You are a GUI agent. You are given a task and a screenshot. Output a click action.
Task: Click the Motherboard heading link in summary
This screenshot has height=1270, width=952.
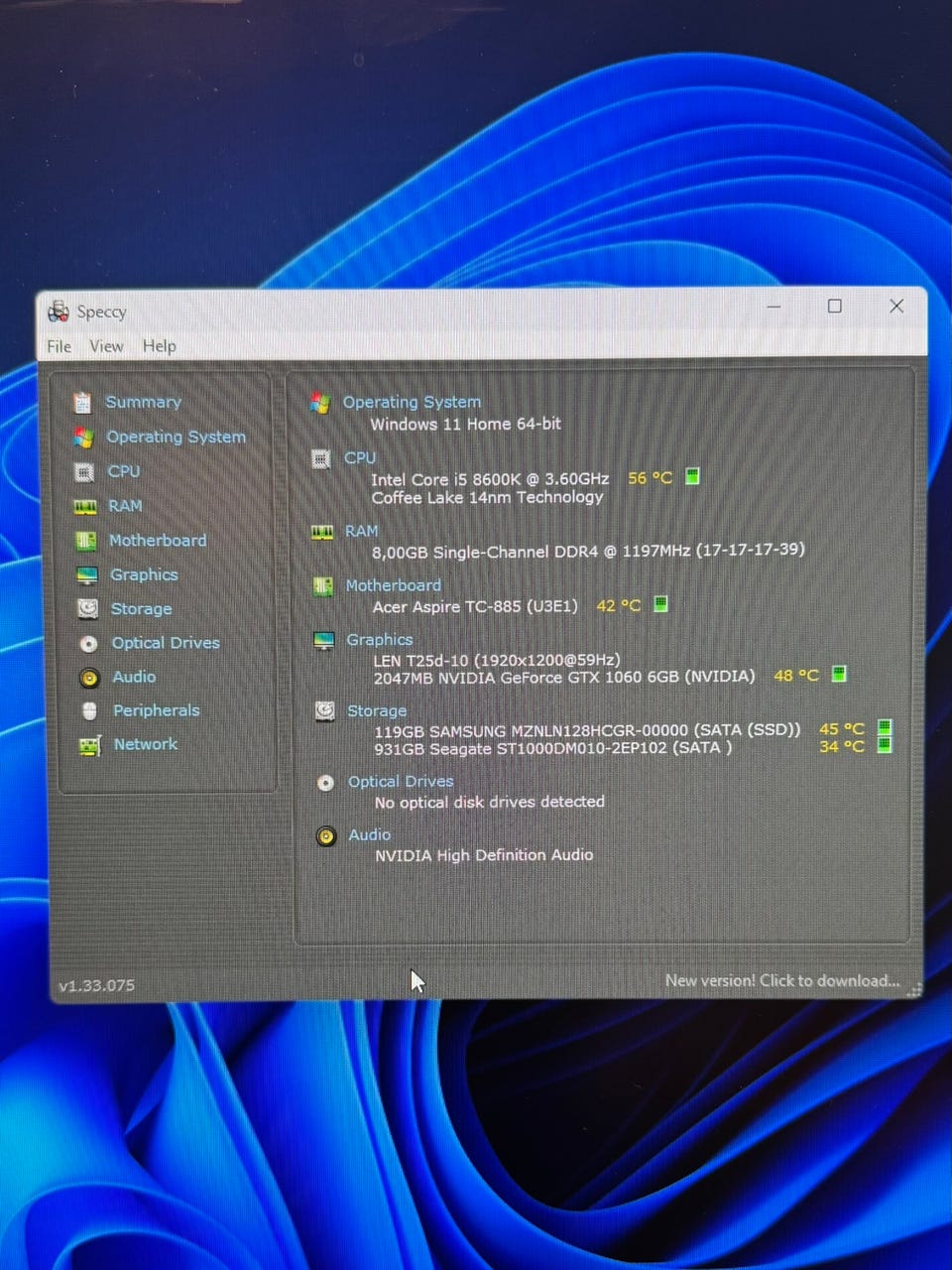pyautogui.click(x=393, y=585)
